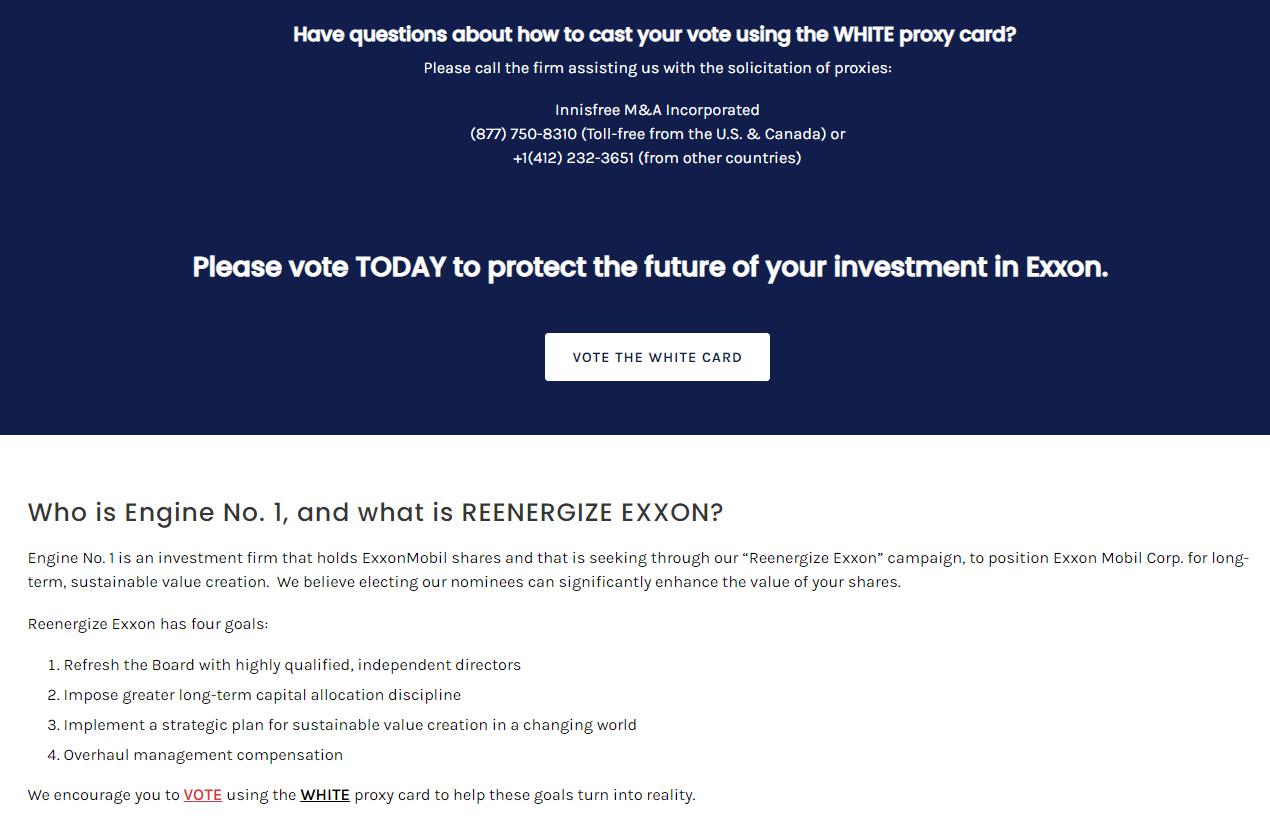
Task: Click the Please call the firm line
Action: [x=657, y=68]
